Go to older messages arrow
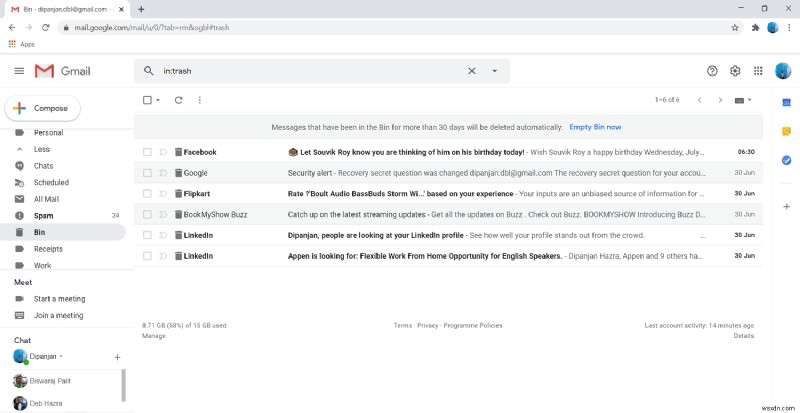The image size is (800, 413). tap(720, 100)
